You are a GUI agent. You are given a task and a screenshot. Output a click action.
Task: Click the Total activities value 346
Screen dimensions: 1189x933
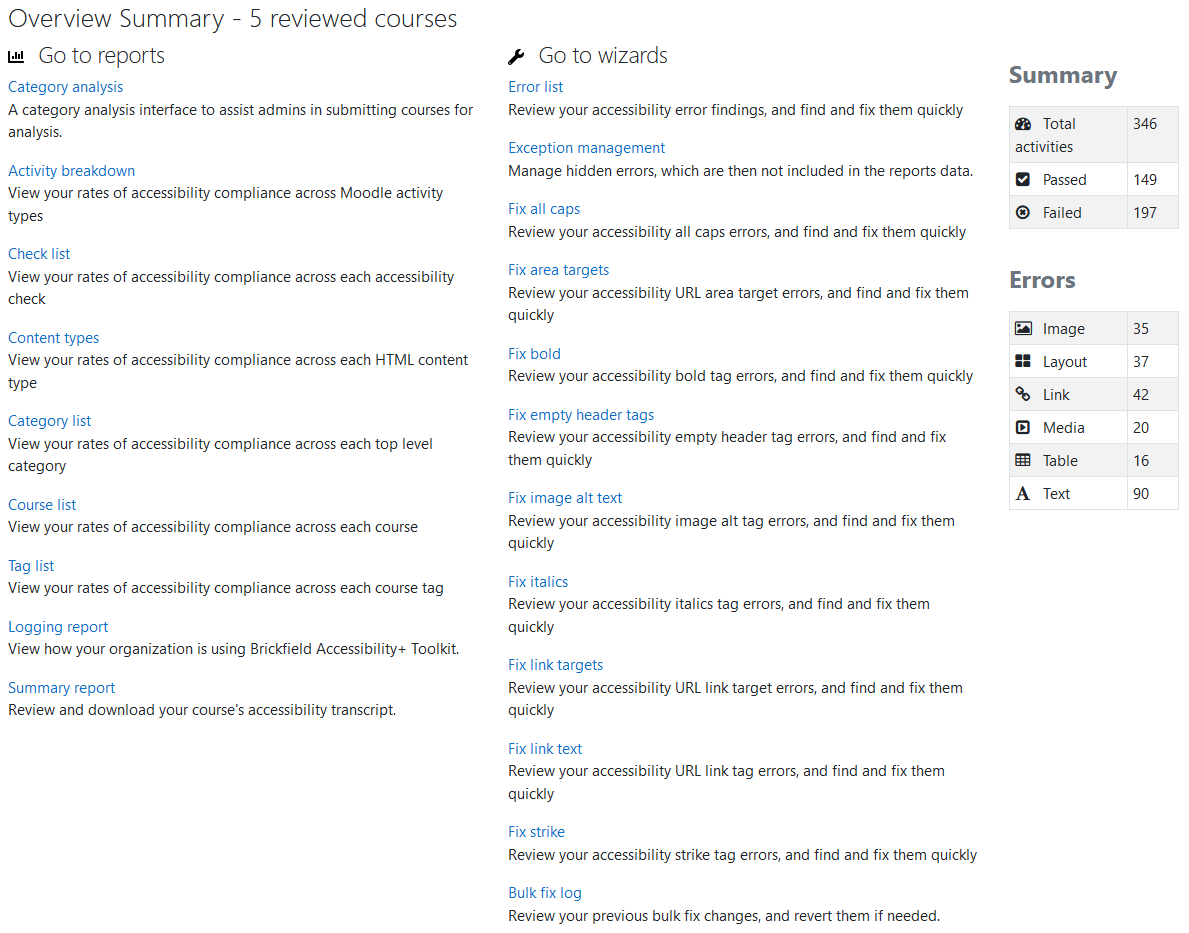pos(1144,124)
